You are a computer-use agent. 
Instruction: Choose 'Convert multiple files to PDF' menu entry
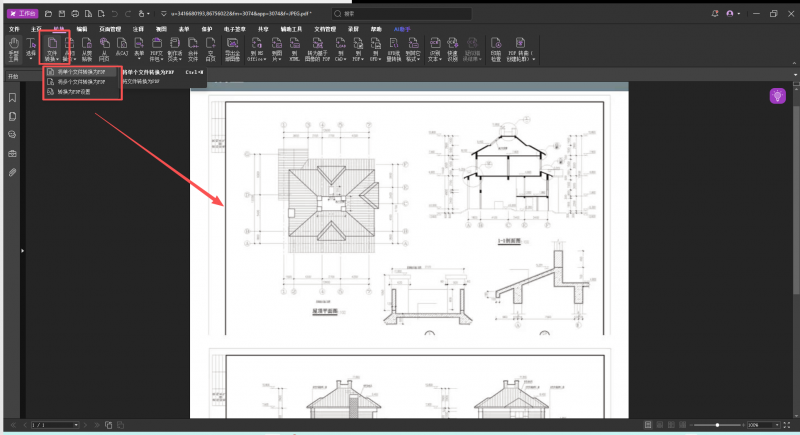click(x=82, y=82)
